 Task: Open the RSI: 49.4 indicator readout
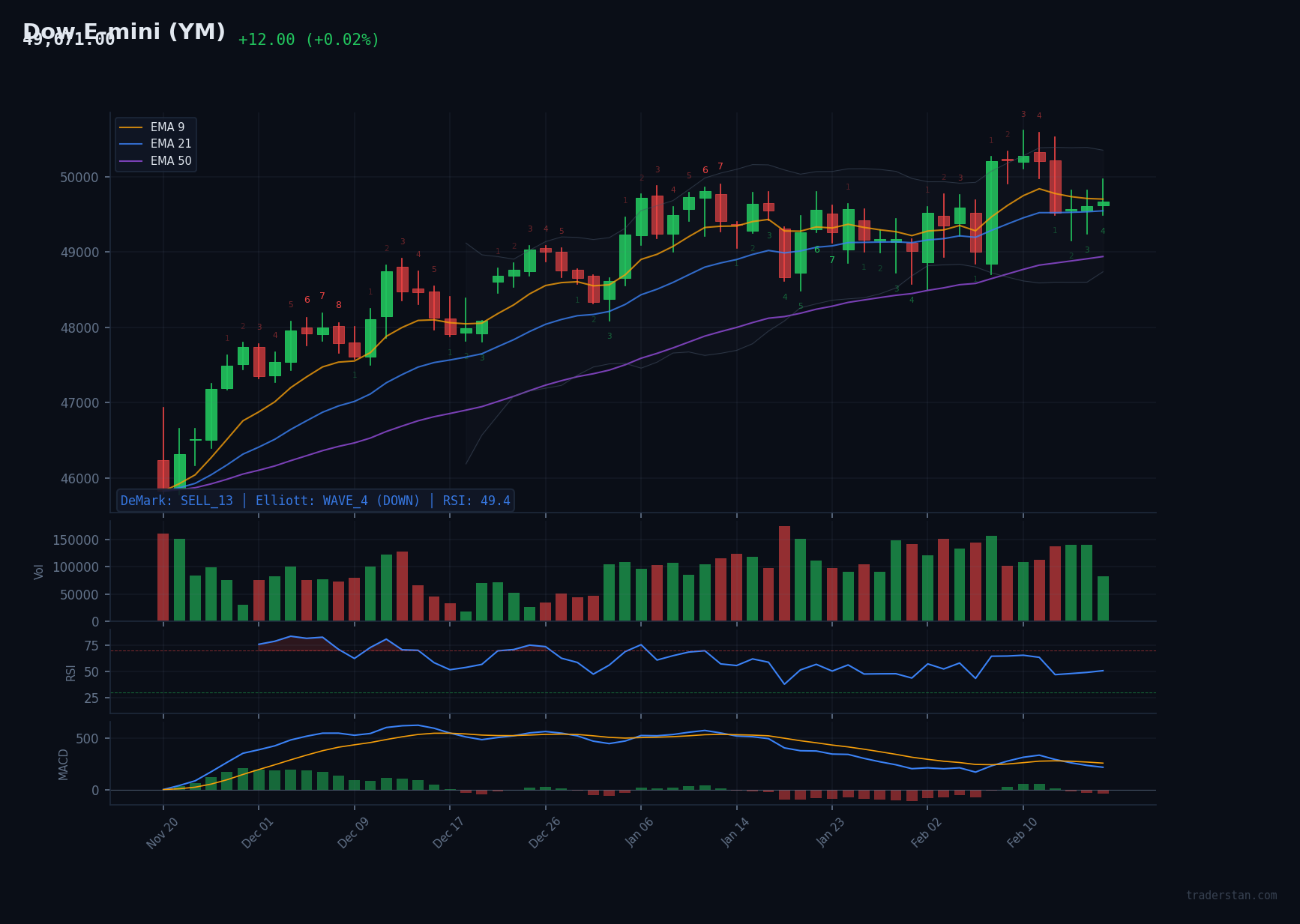tap(478, 501)
